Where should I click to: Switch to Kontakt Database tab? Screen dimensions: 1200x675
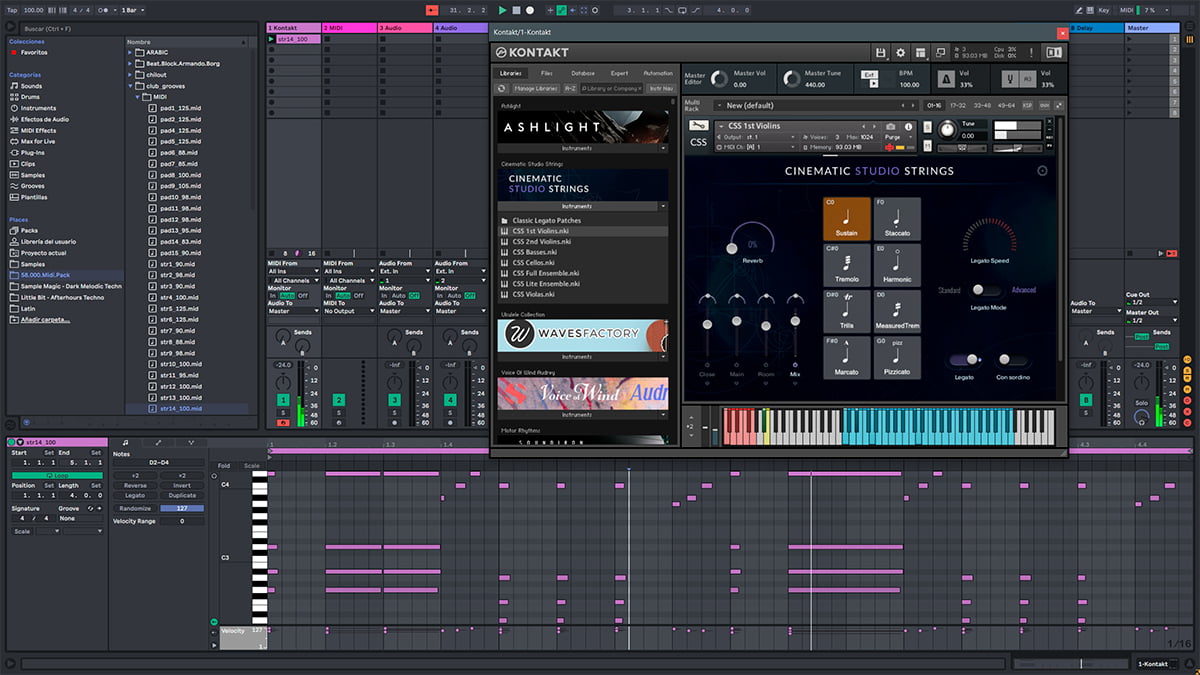point(583,73)
